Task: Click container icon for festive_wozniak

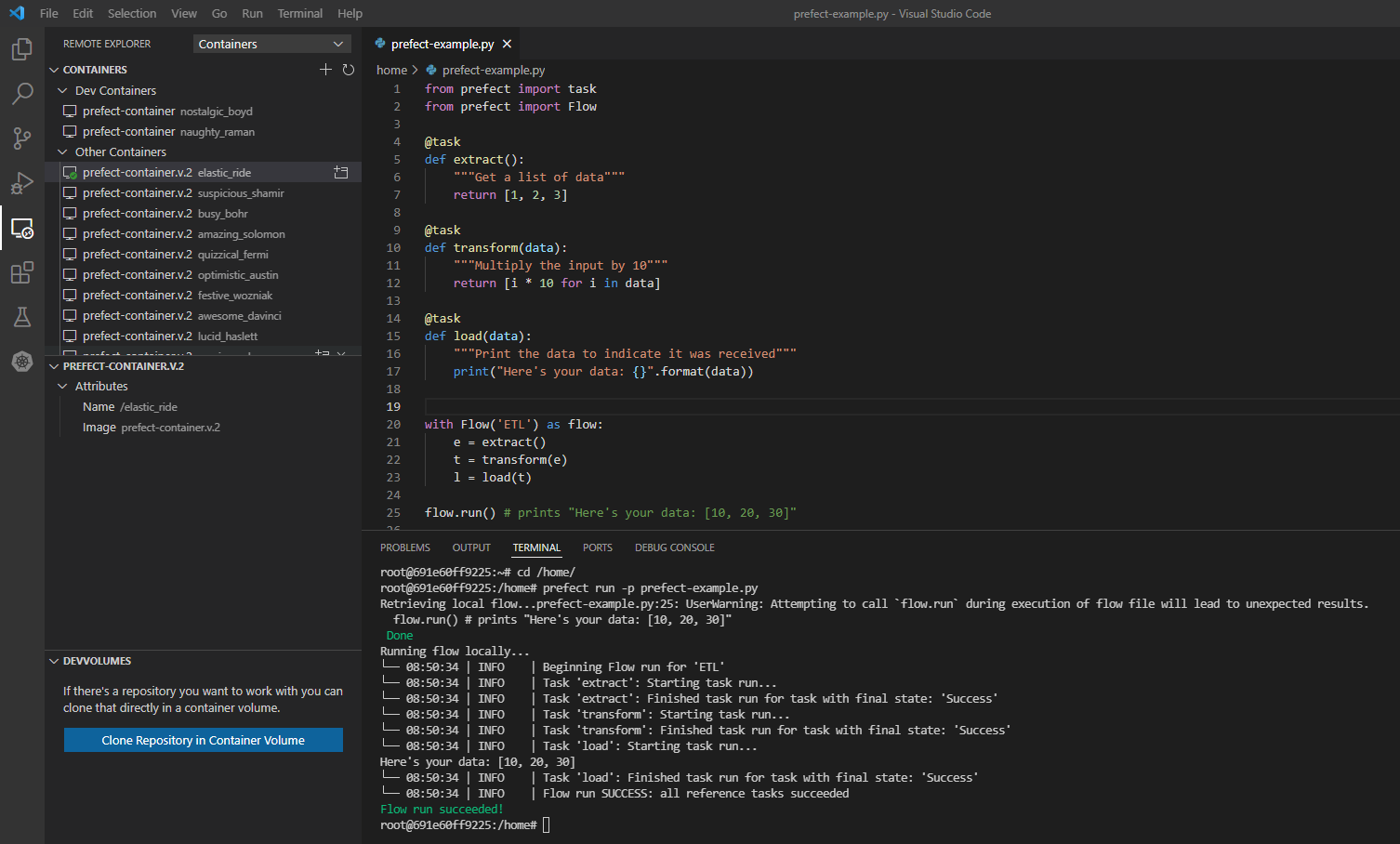Action: point(70,295)
